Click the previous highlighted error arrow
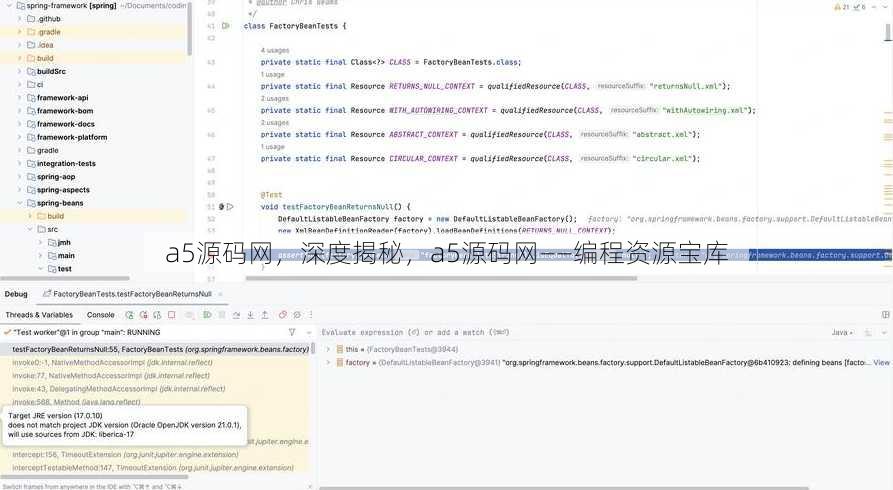This screenshot has height=490, width=893. point(874,7)
